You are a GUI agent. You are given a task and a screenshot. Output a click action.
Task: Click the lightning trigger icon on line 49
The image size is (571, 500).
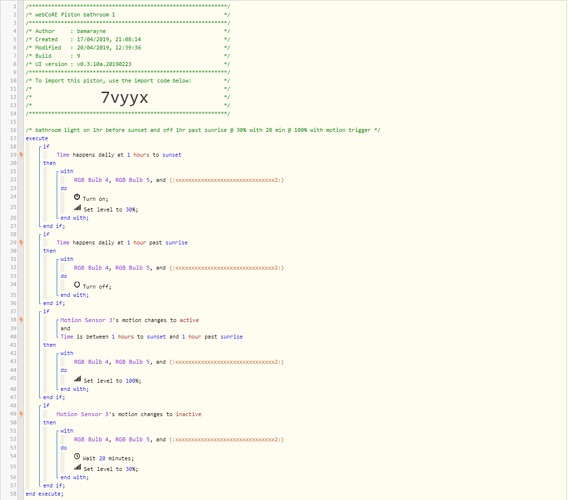pos(21,414)
